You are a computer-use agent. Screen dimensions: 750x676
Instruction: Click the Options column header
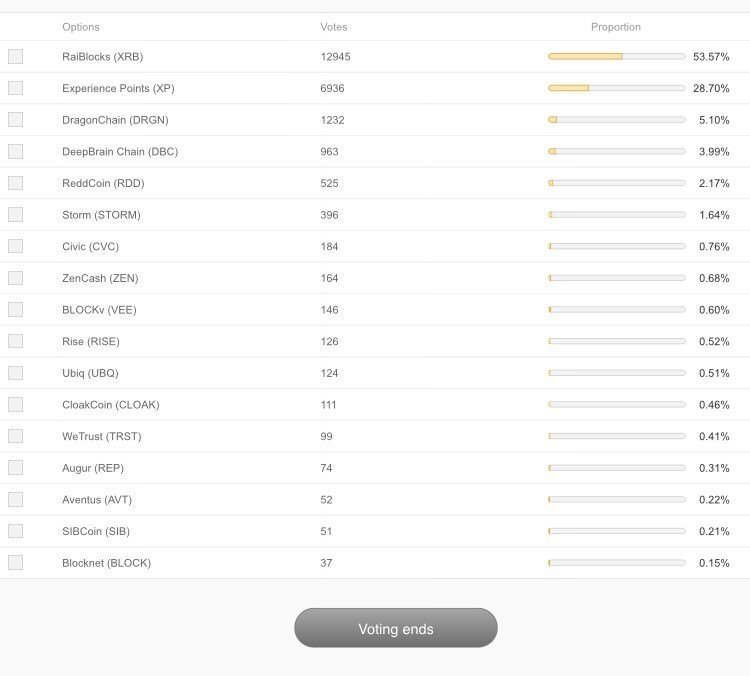point(81,27)
